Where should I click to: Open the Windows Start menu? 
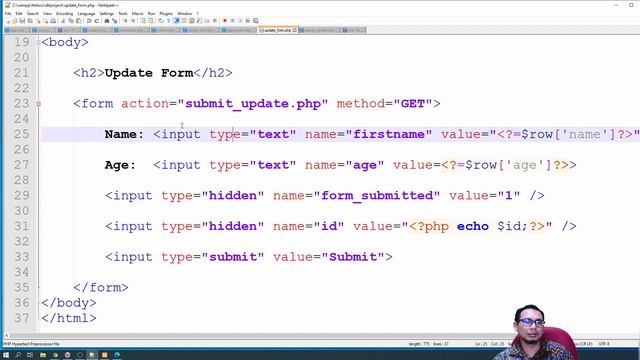6,355
